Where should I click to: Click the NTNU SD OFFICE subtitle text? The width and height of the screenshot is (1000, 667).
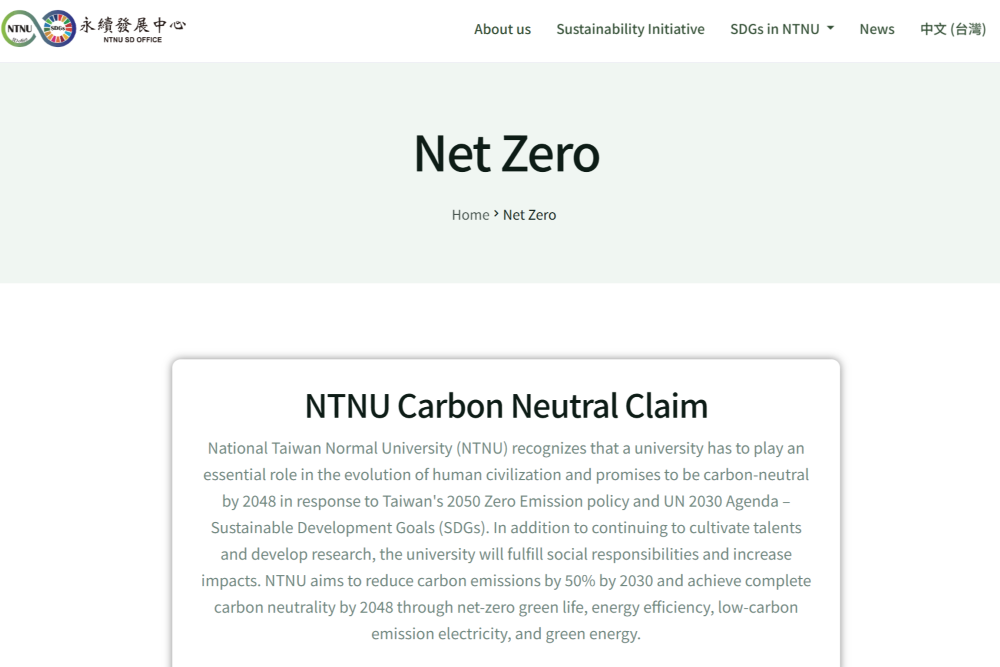132,40
